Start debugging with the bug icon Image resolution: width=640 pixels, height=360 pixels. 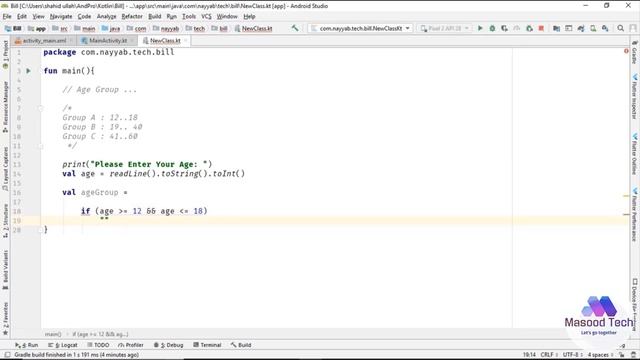[492, 28]
